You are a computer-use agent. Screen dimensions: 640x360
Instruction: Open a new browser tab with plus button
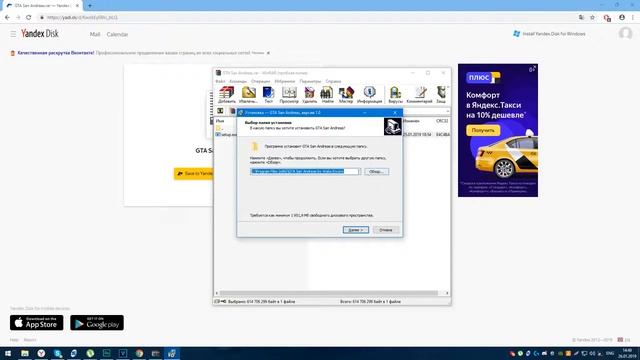(89, 6)
